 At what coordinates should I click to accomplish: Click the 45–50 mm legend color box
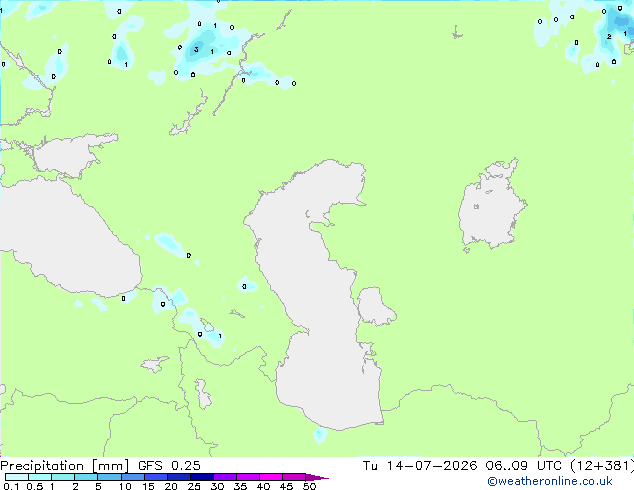pos(294,477)
